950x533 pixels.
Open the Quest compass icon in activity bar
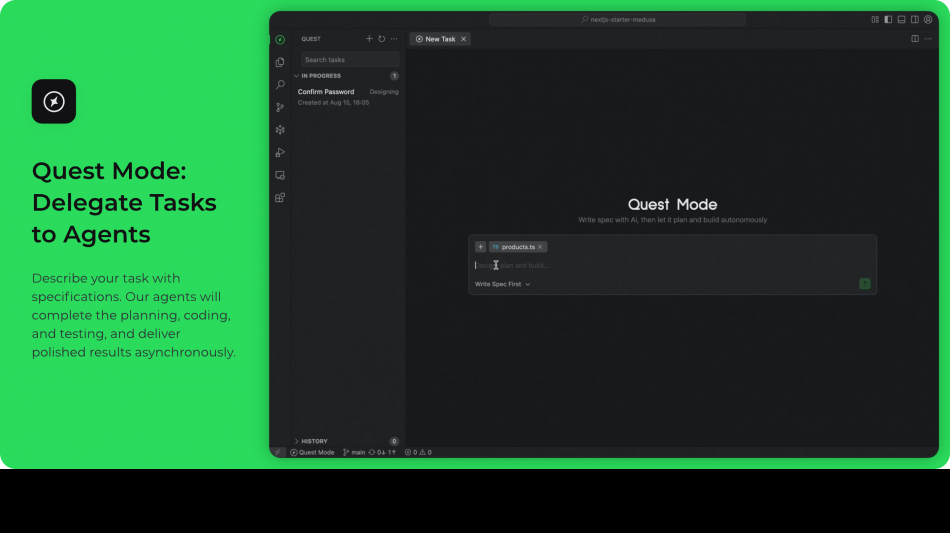click(x=280, y=40)
